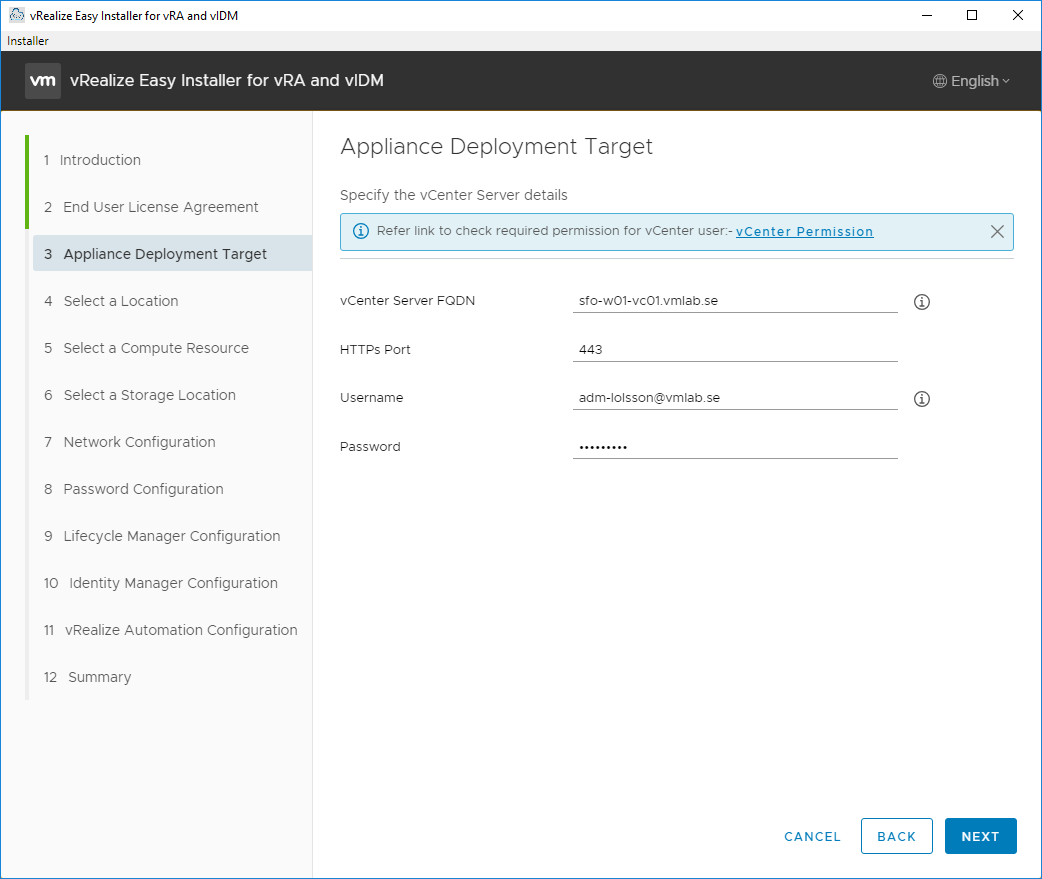
Task: Click the VMware vm logo icon
Action: coord(43,81)
